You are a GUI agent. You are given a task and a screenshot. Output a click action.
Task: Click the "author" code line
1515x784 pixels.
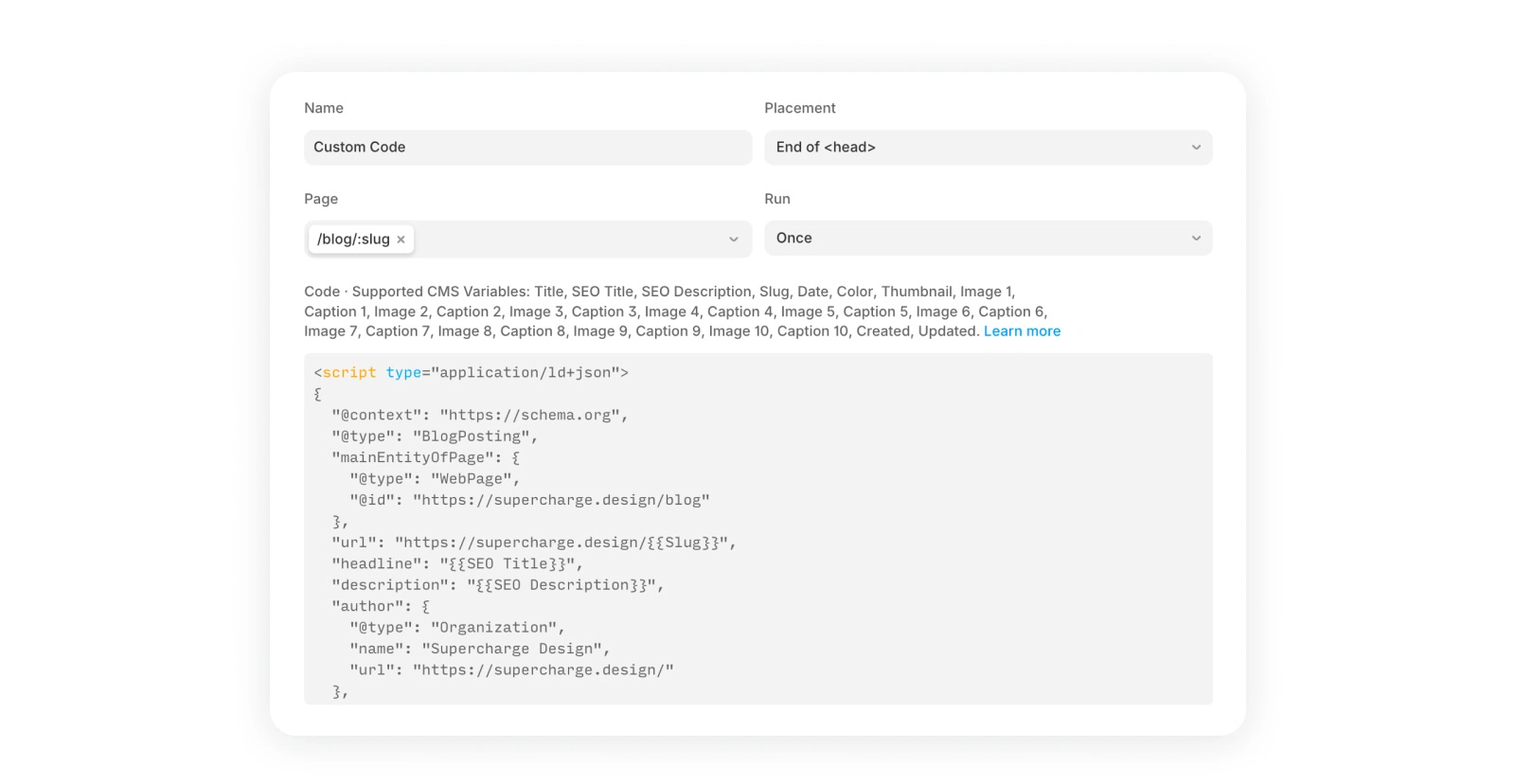click(x=380, y=607)
